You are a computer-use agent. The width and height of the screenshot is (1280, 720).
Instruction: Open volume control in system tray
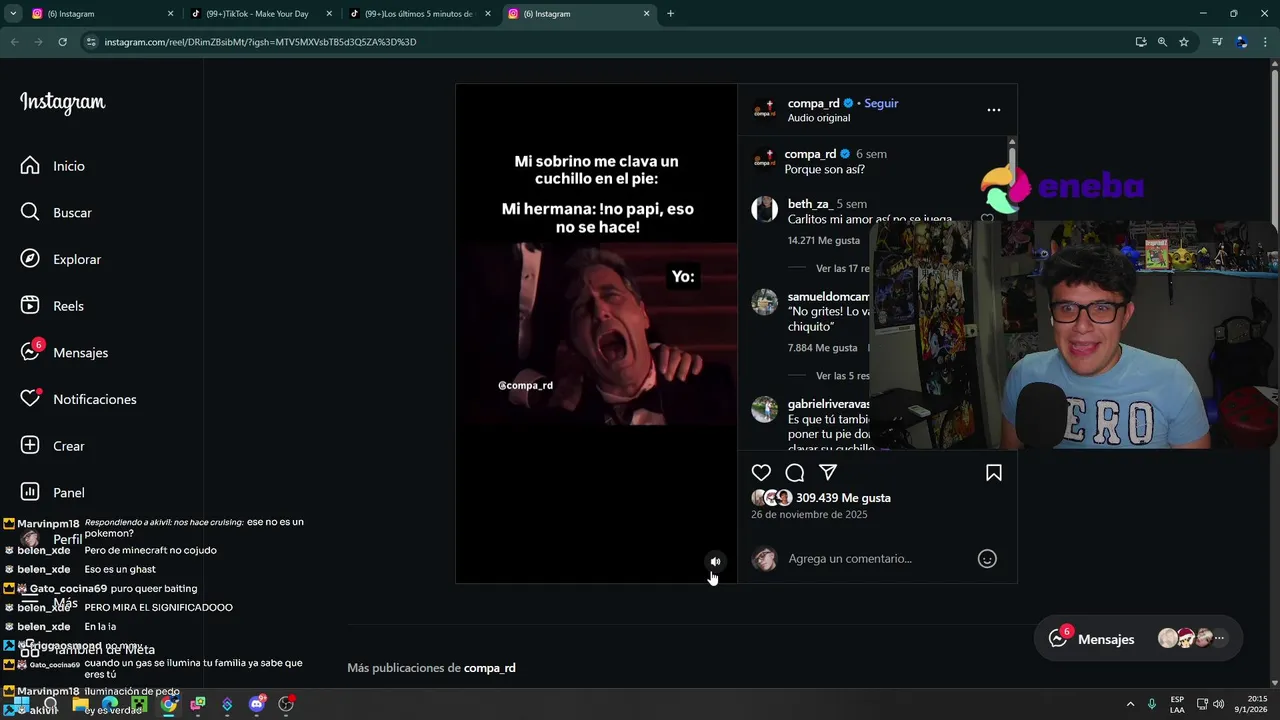pyautogui.click(x=1218, y=704)
